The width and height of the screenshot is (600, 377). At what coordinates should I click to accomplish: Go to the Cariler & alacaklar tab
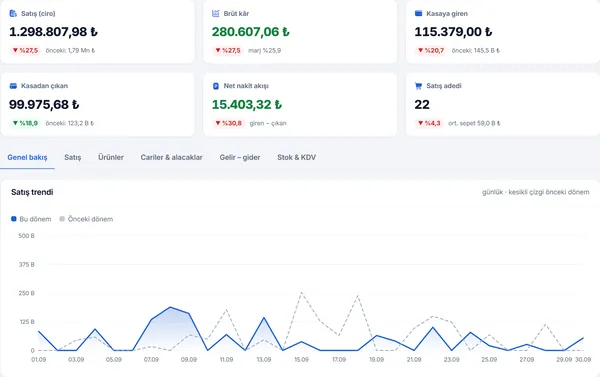171,157
